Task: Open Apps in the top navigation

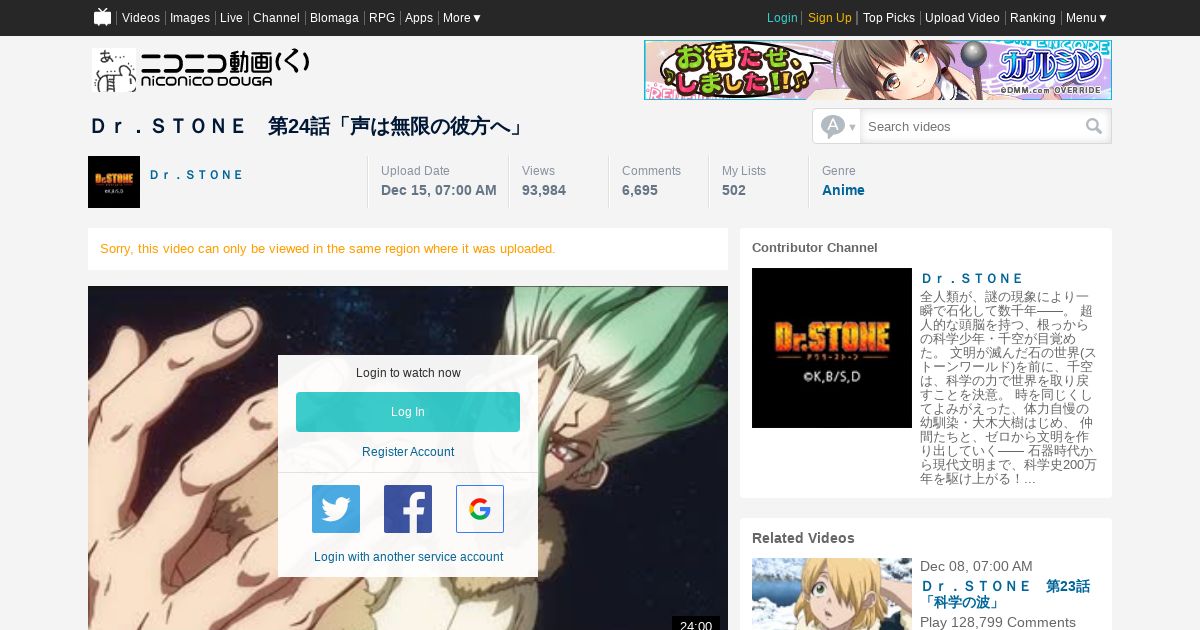Action: (x=419, y=18)
